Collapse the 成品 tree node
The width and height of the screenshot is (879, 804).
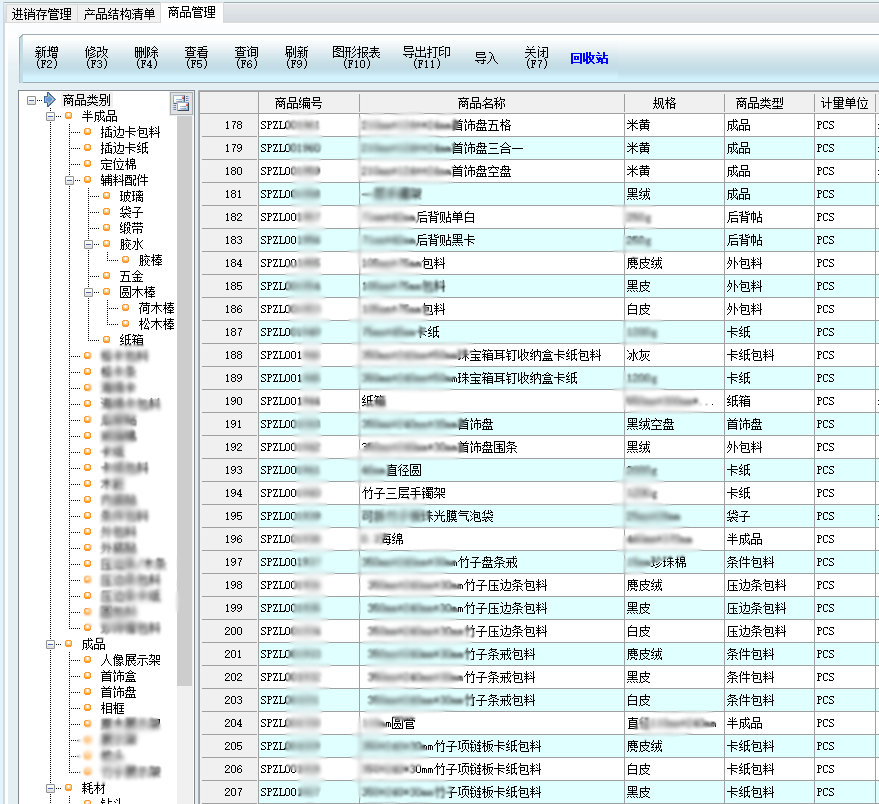tap(50, 644)
